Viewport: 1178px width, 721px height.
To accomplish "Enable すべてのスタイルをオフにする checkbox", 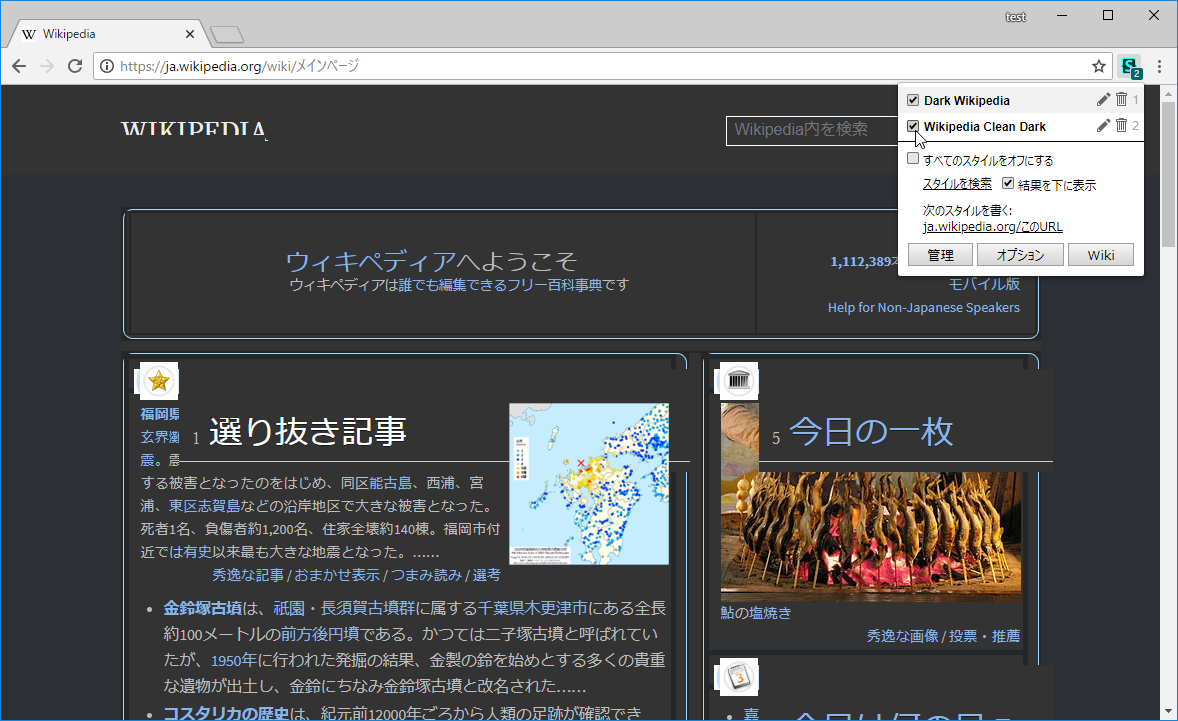I will (x=913, y=159).
